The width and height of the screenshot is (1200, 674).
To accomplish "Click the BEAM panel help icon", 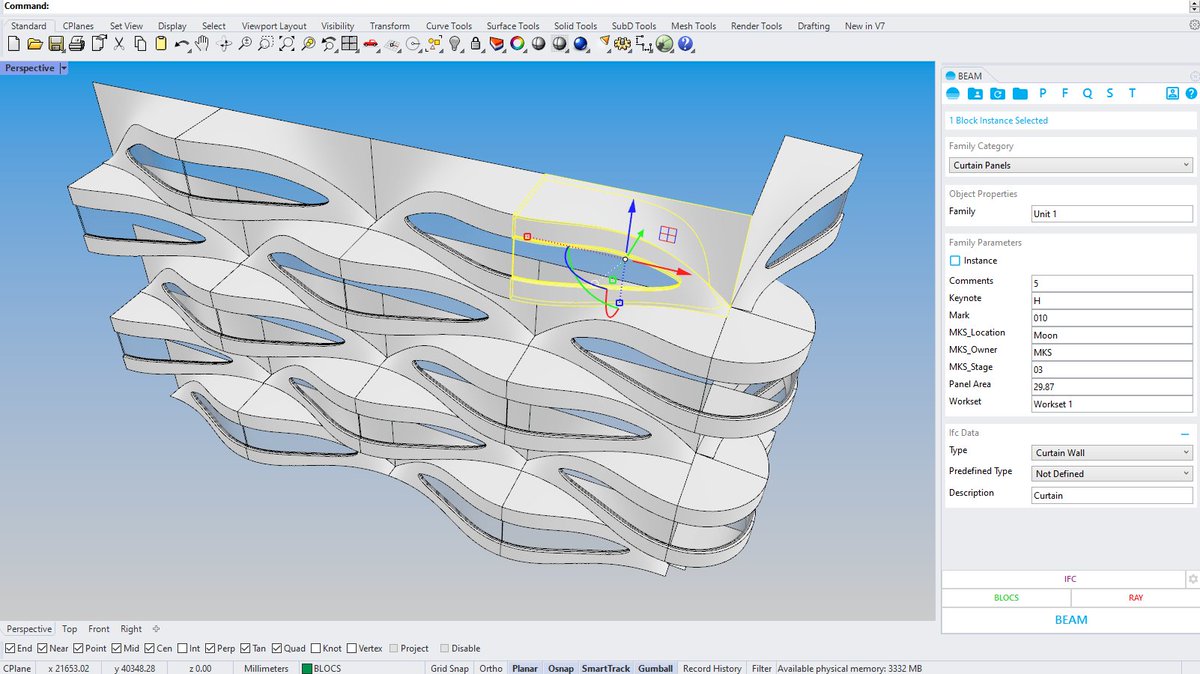I will click(1191, 93).
